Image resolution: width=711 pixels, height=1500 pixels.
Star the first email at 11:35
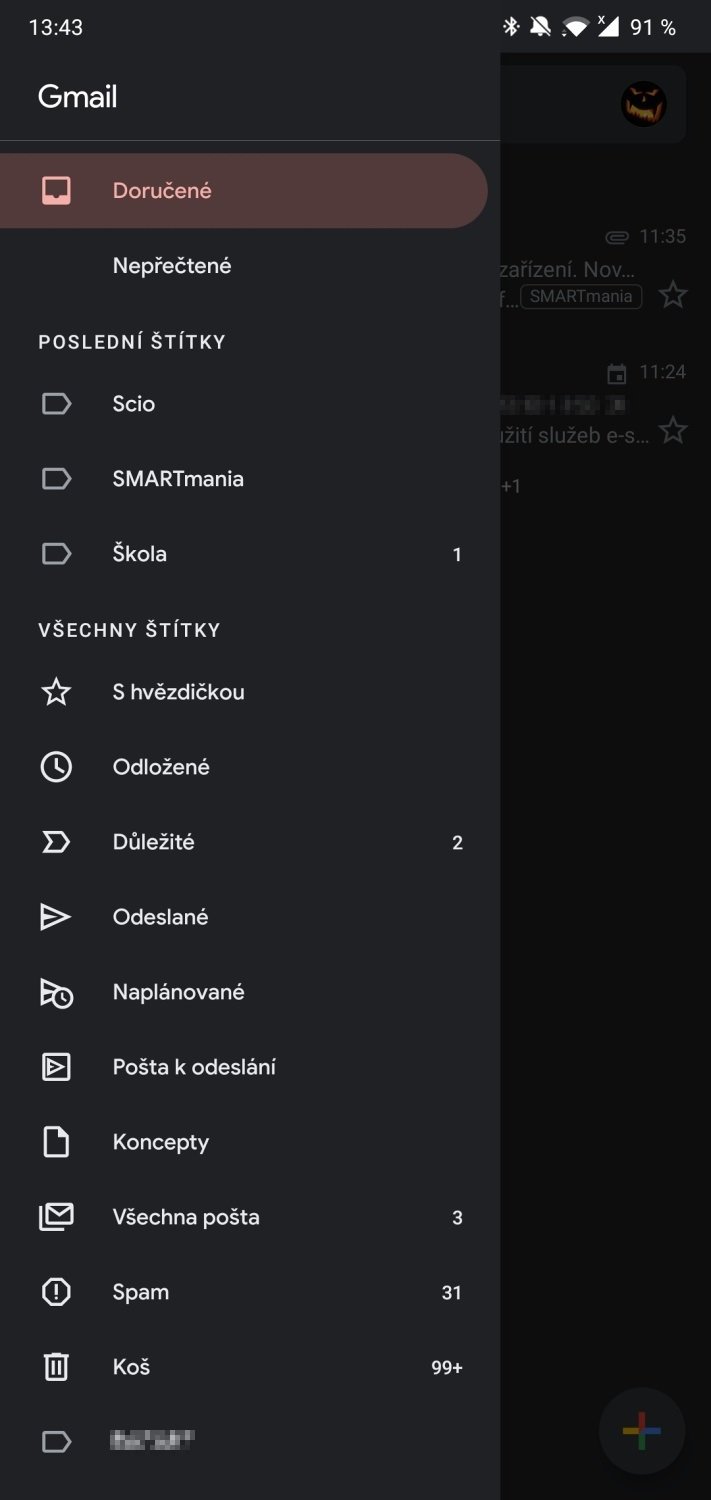click(x=673, y=295)
